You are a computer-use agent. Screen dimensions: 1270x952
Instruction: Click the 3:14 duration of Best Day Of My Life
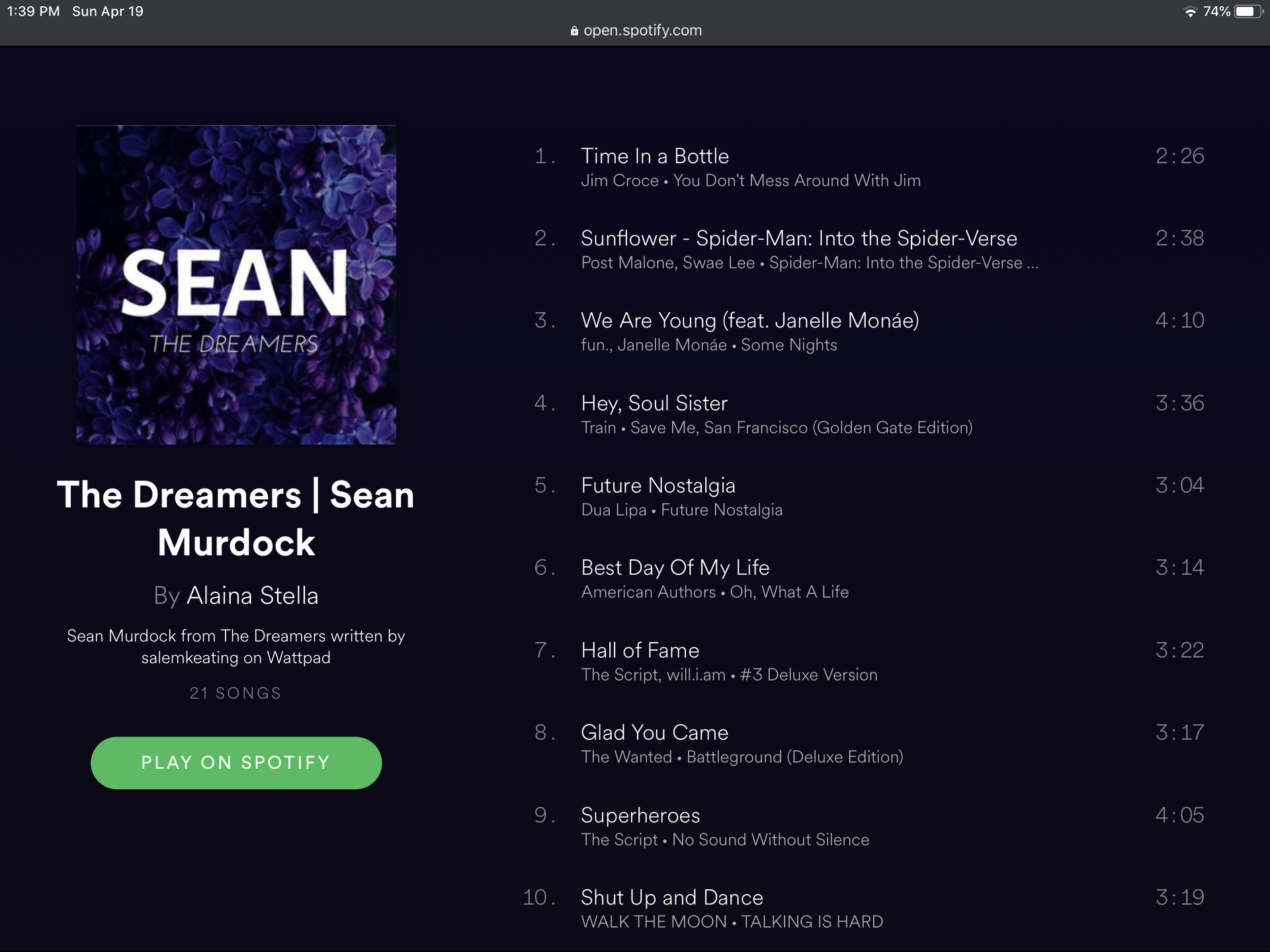point(1179,567)
